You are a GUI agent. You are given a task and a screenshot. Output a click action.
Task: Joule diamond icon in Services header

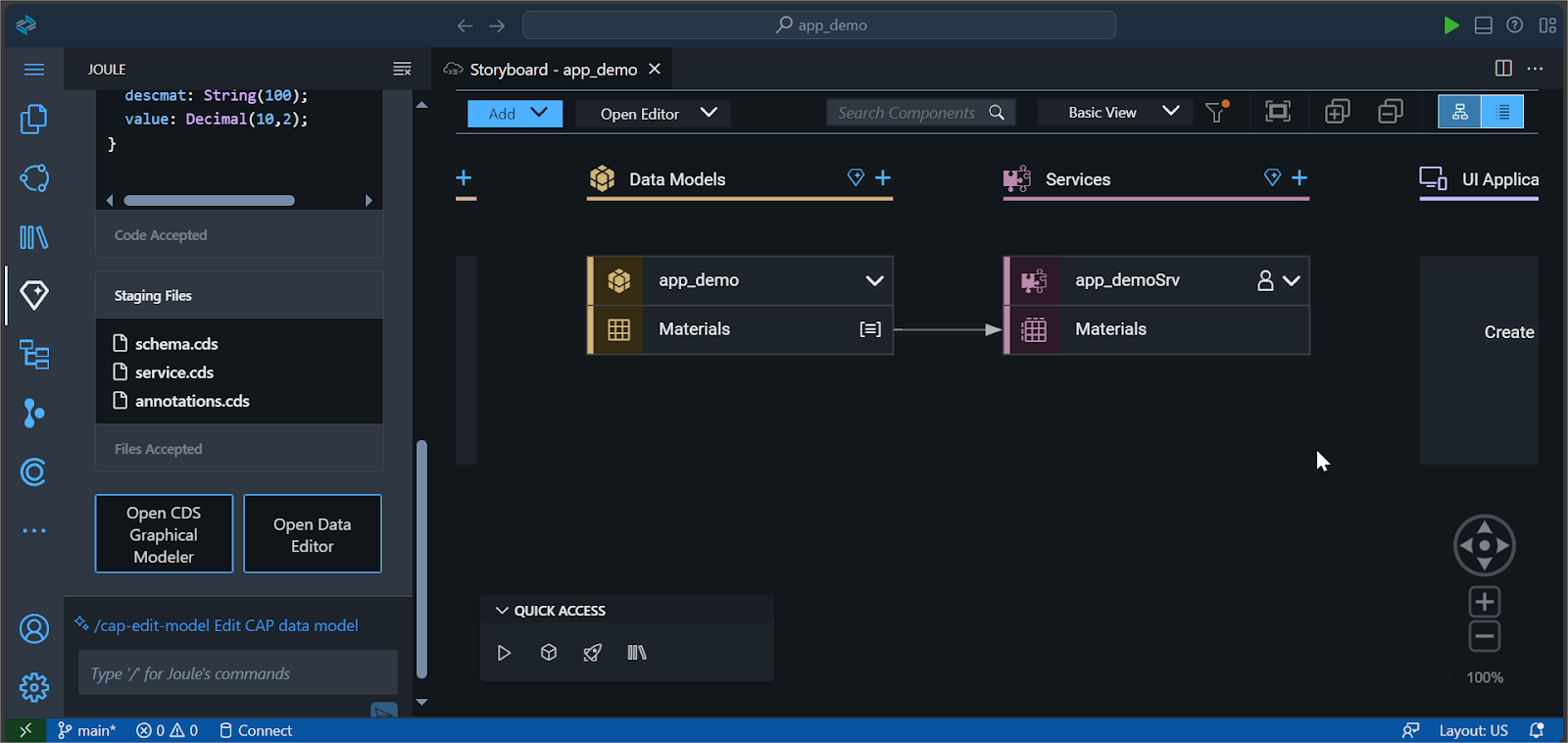[x=1272, y=177]
